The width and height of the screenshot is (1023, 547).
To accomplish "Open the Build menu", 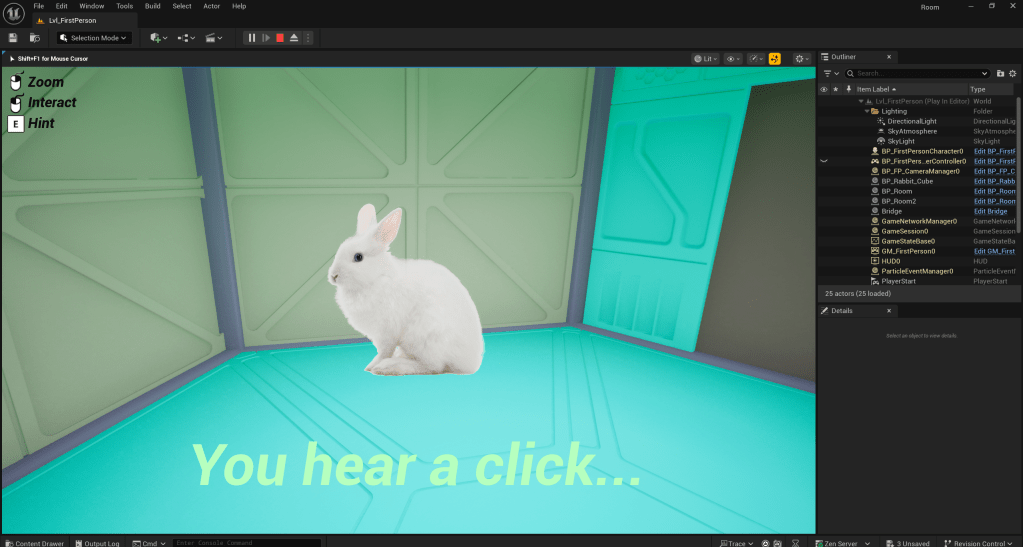I will coord(152,6).
